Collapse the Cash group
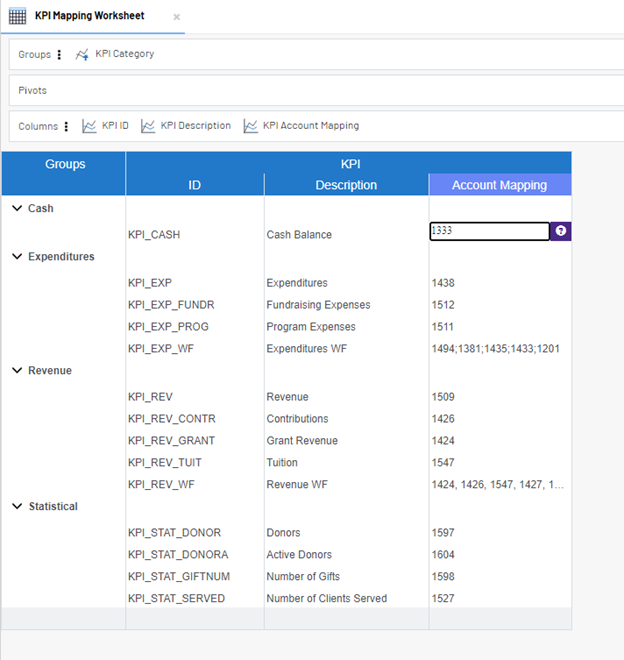Screen dimensions: 624x660 point(17,208)
